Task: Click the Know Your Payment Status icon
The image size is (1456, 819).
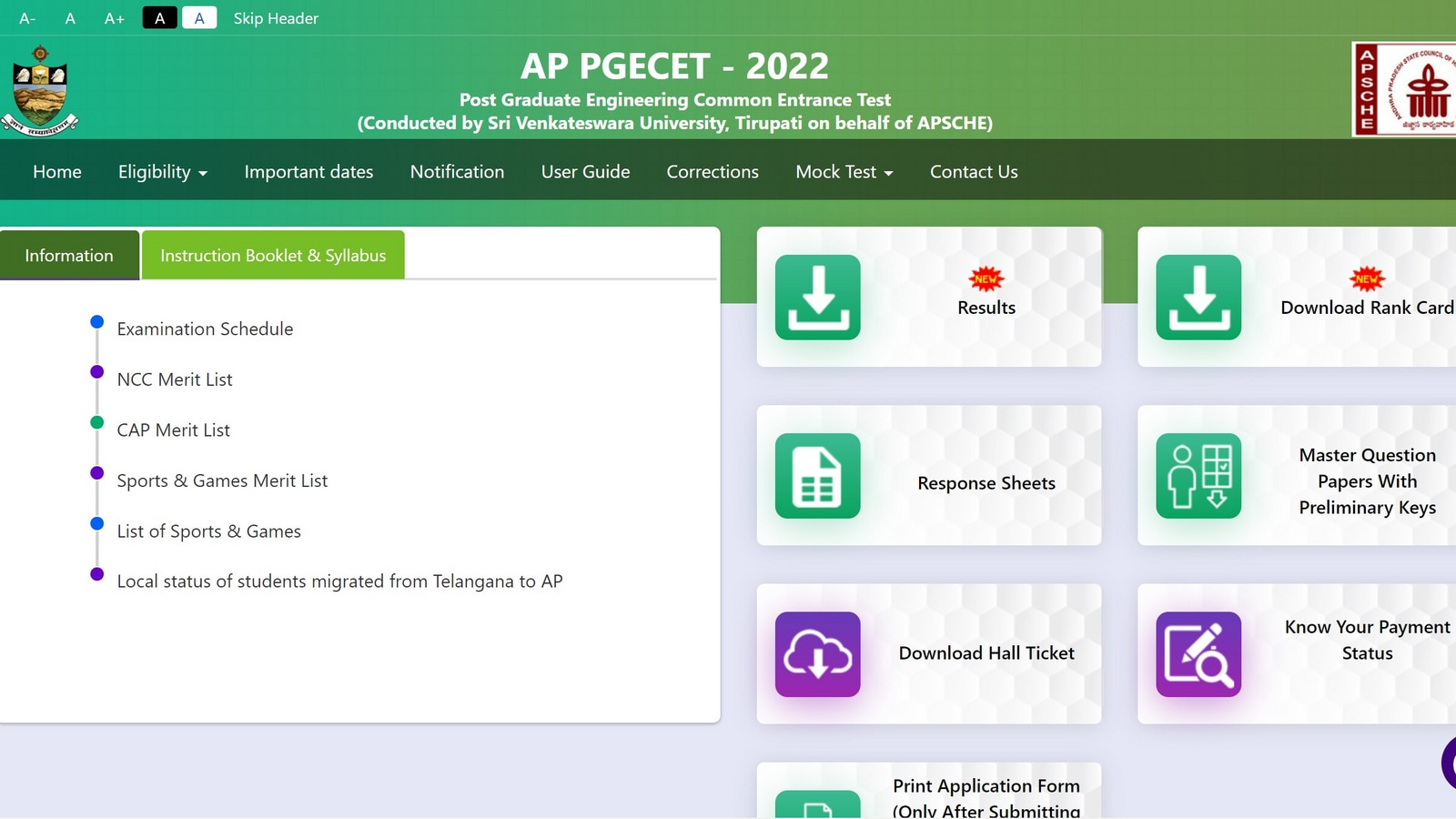Action: tap(1198, 654)
